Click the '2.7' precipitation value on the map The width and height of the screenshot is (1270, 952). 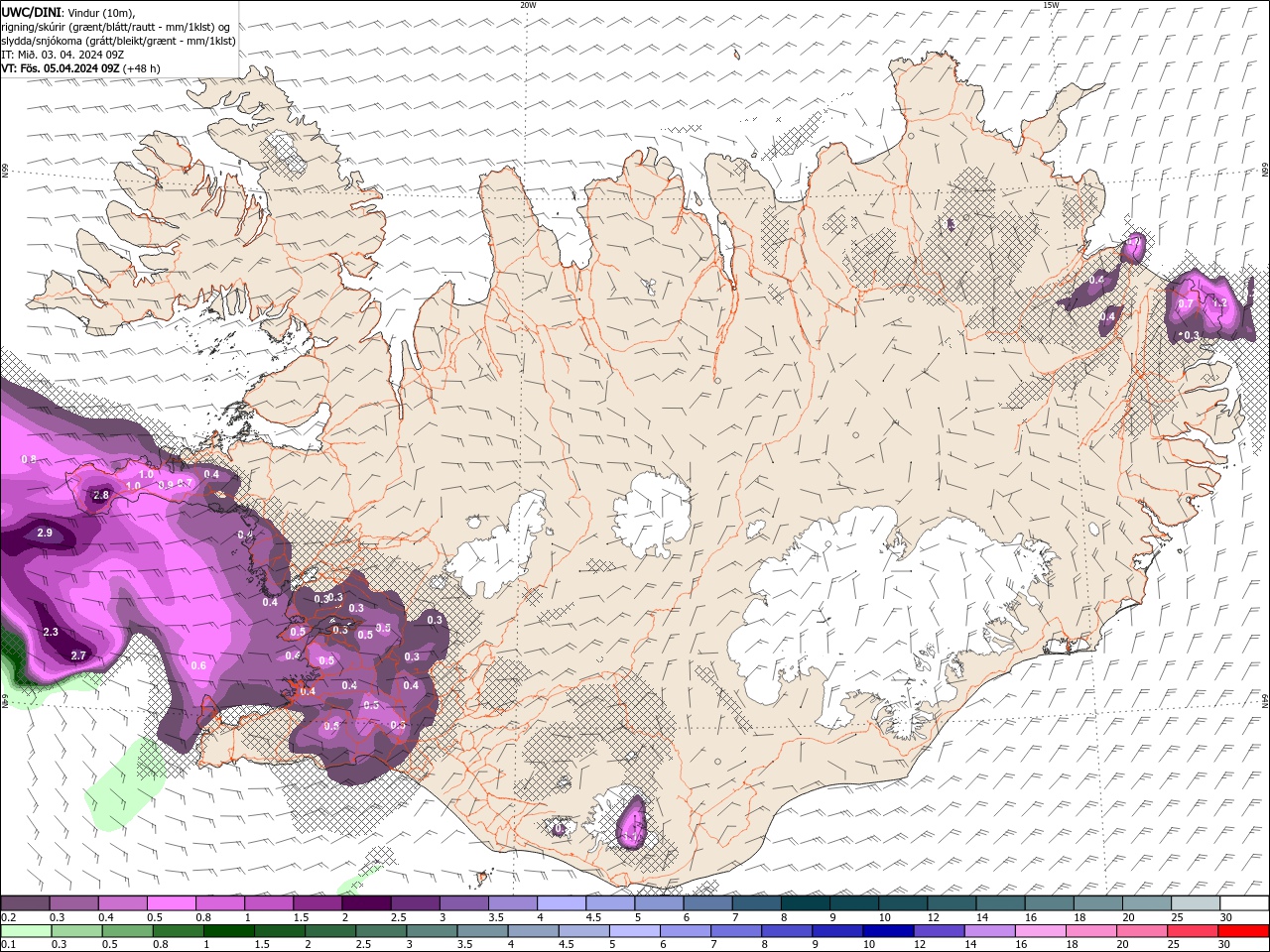[79, 655]
